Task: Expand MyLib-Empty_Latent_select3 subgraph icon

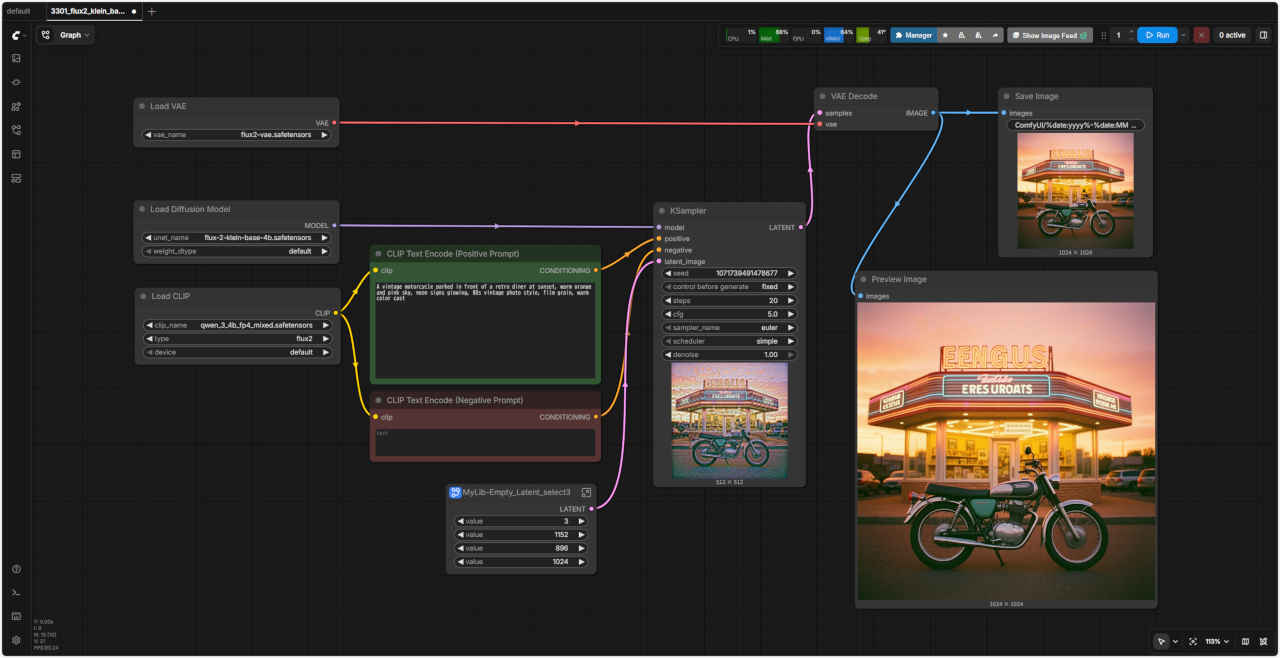Action: [586, 492]
